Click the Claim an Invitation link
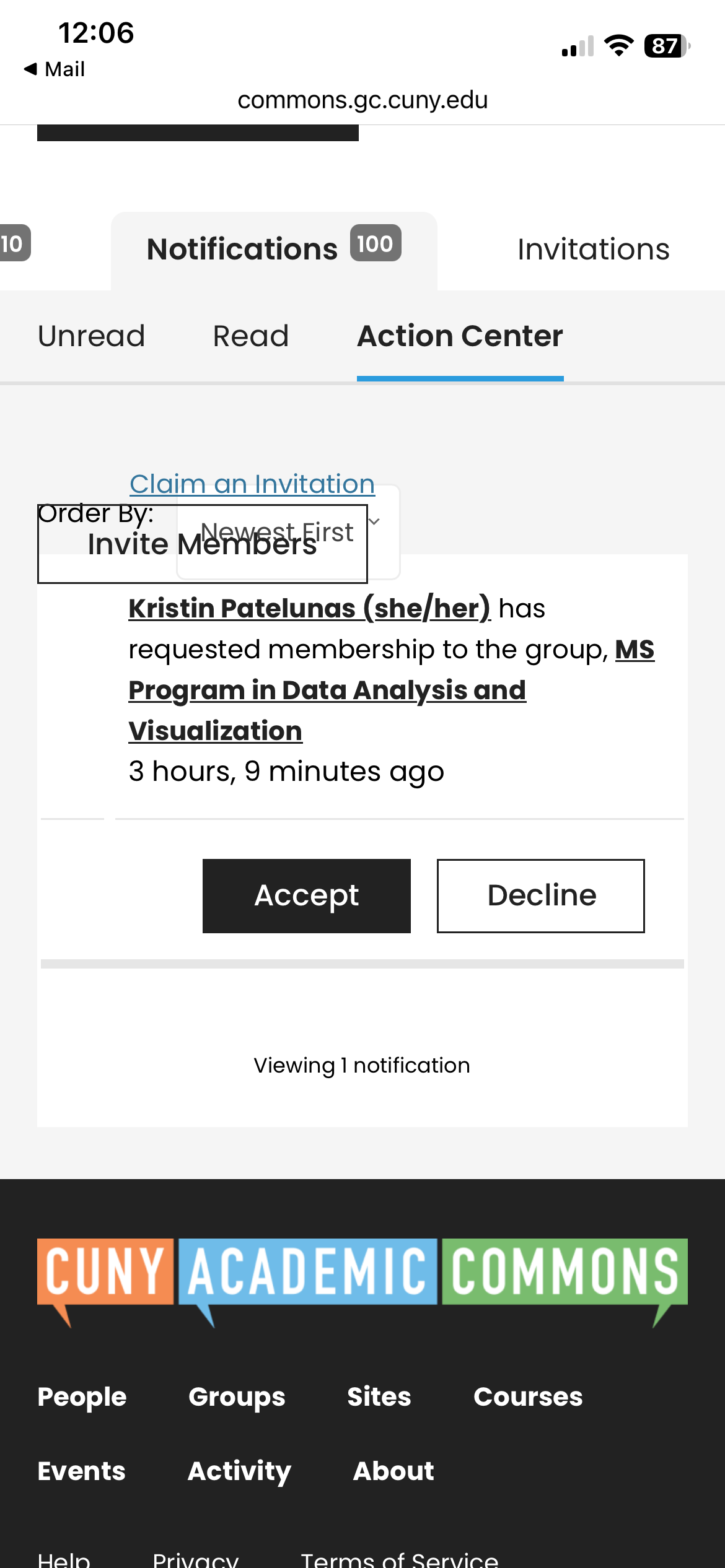 pos(252,484)
